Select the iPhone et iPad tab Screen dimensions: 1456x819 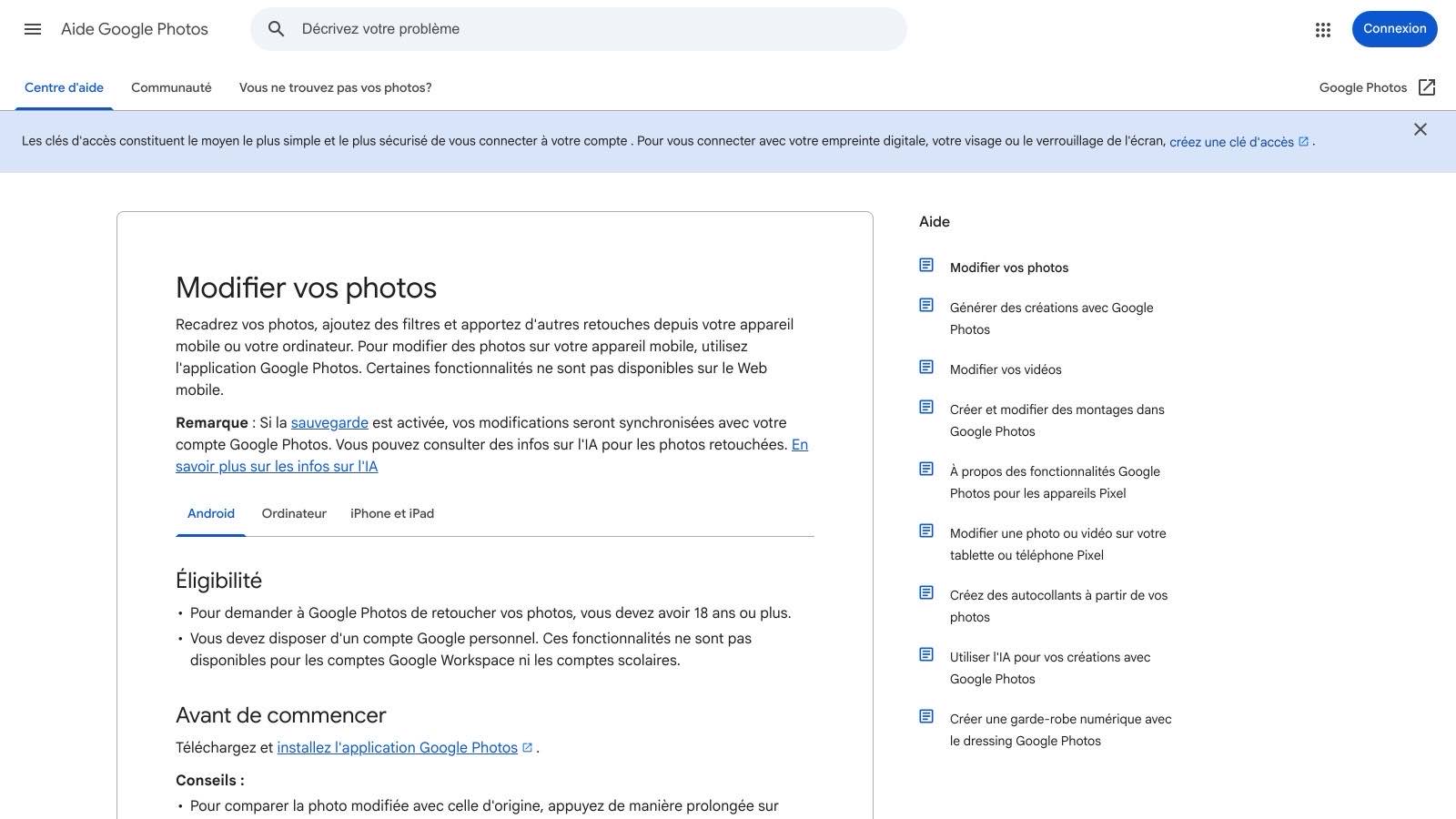(x=392, y=514)
